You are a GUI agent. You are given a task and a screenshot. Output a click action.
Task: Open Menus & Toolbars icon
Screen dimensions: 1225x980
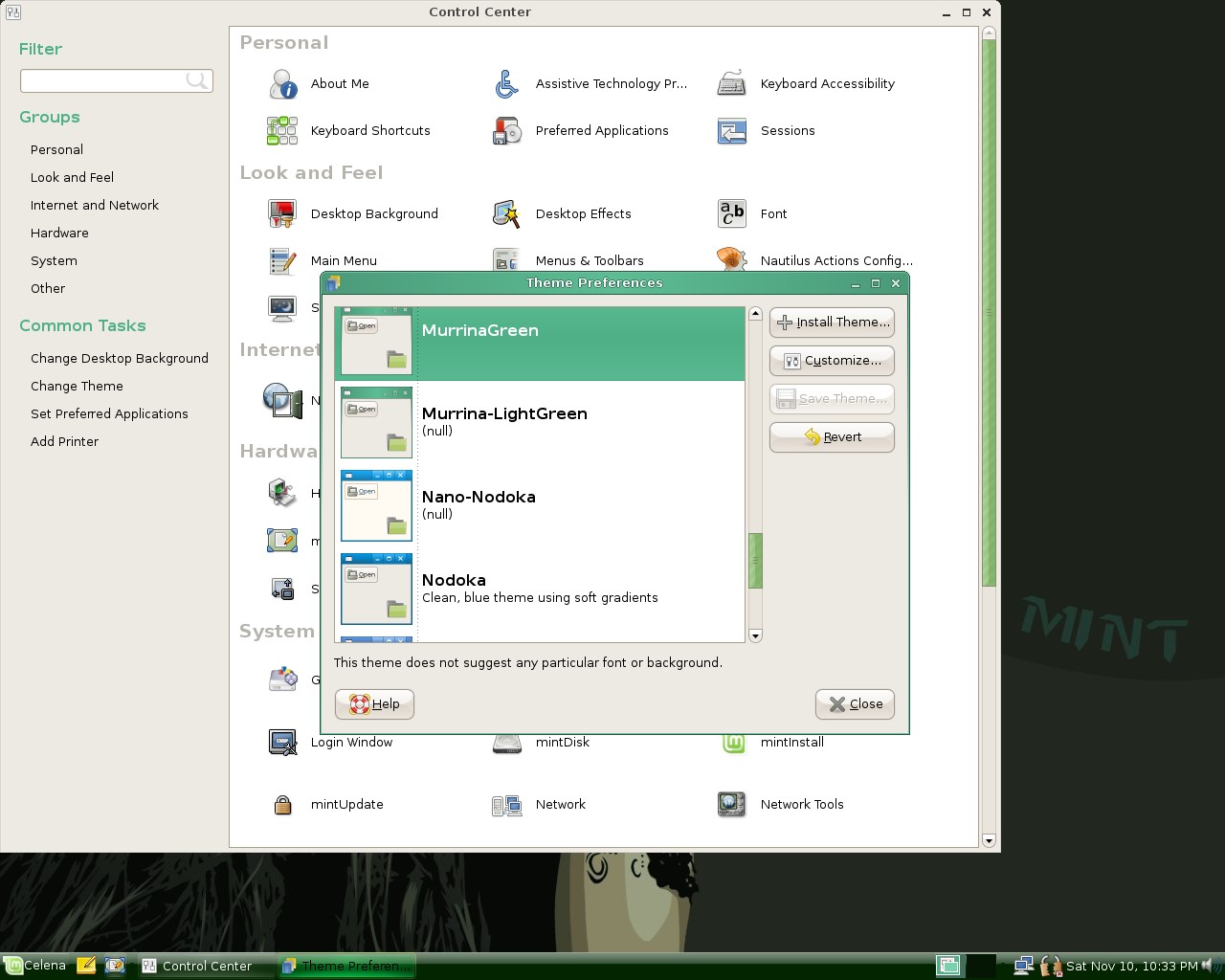pos(507,260)
